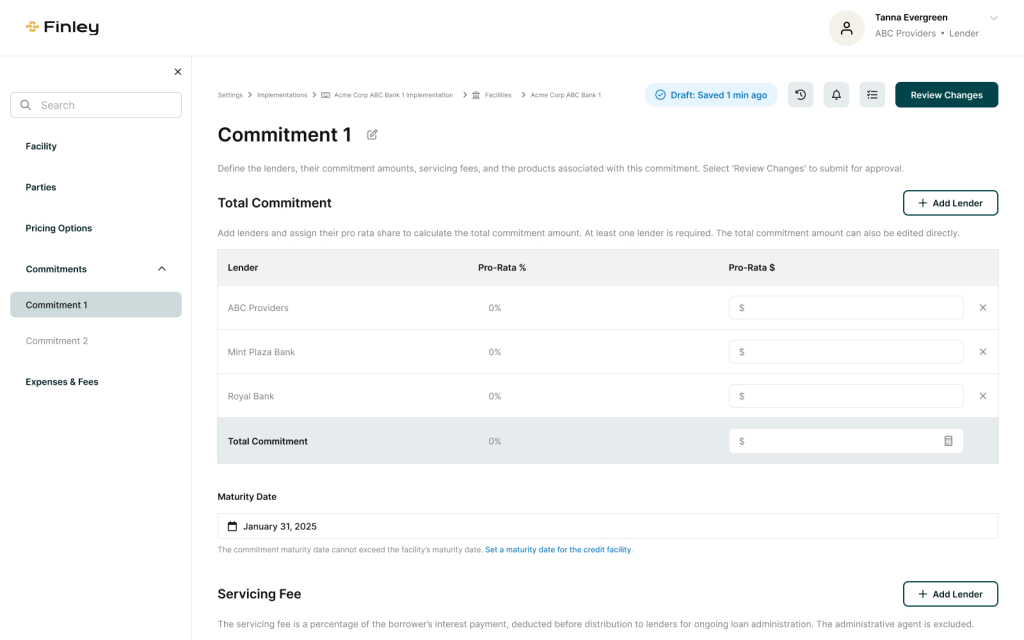This screenshot has height=640, width=1024.
Task: Edit Commitment 1 title pencil icon
Action: (x=372, y=135)
